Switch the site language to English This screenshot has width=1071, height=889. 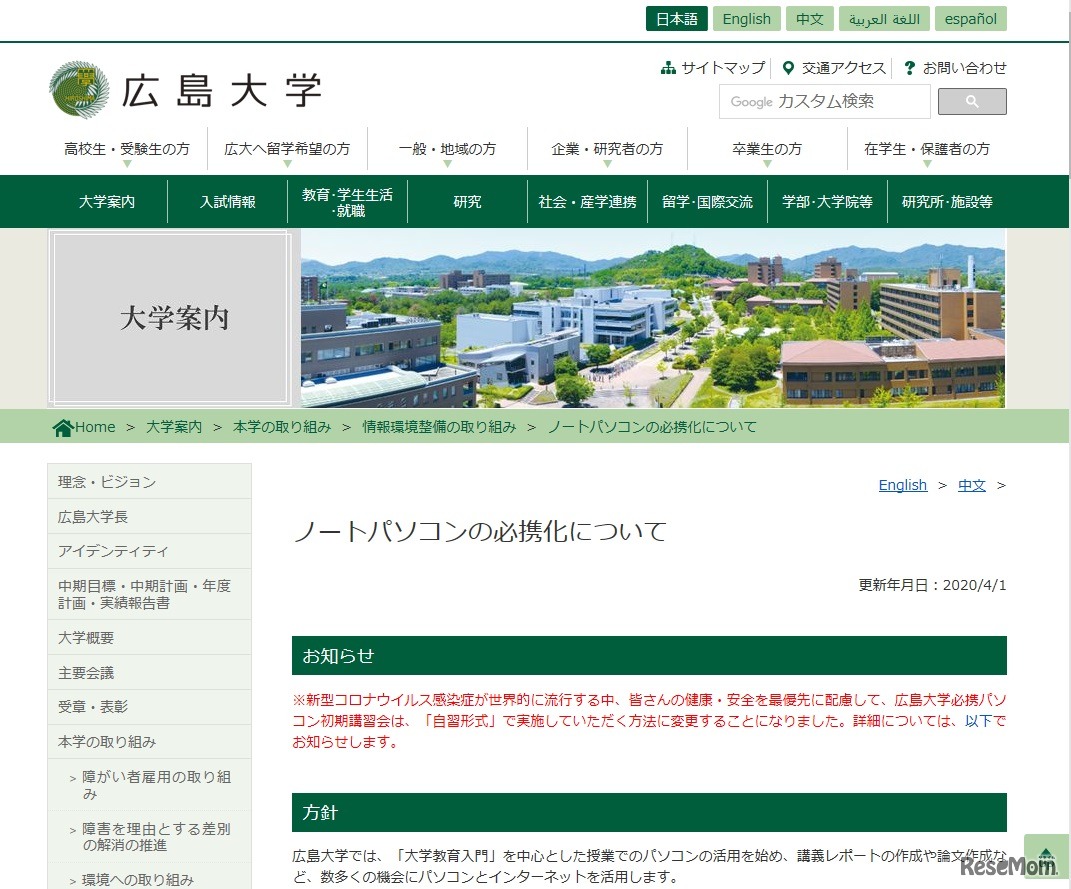[746, 18]
